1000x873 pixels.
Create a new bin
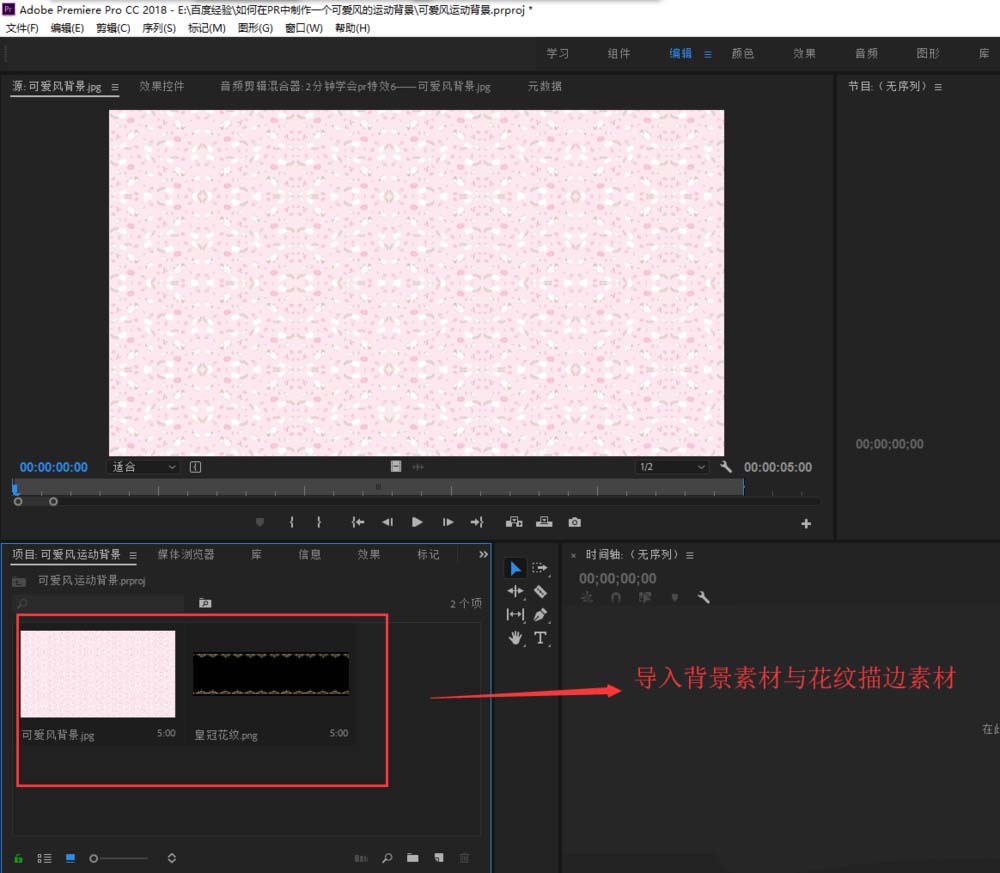pyautogui.click(x=413, y=858)
